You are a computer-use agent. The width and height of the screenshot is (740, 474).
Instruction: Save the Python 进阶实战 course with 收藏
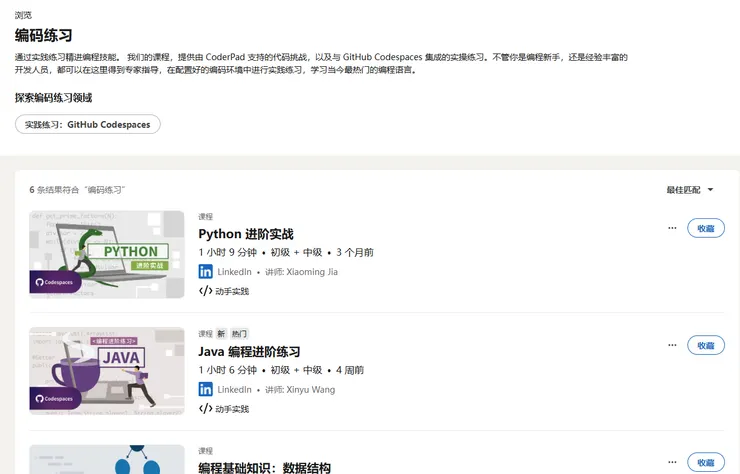[x=706, y=228]
